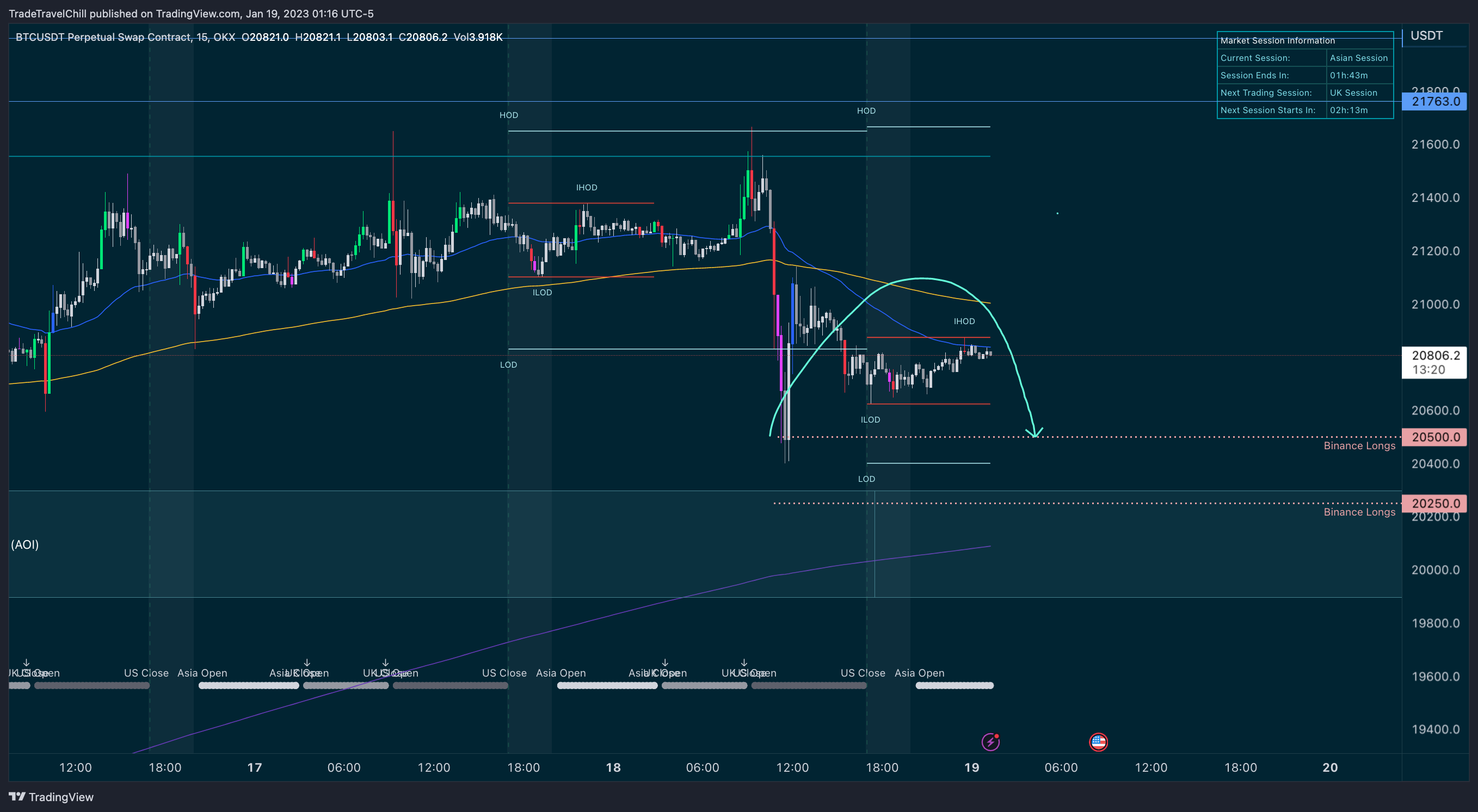Click the ILOD label near 20600
This screenshot has width=1478, height=812.
point(870,420)
